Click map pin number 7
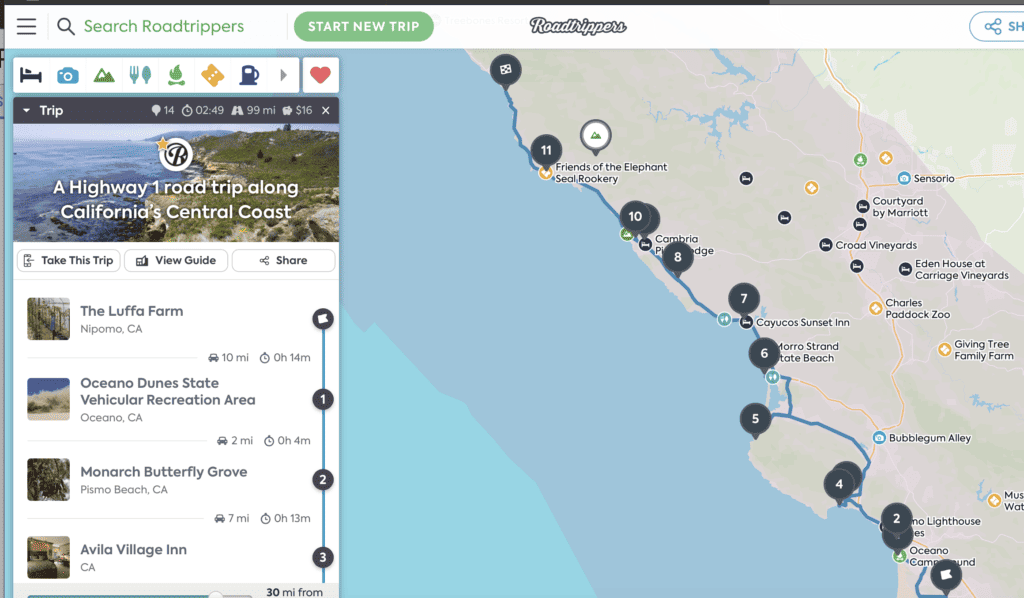 [743, 300]
